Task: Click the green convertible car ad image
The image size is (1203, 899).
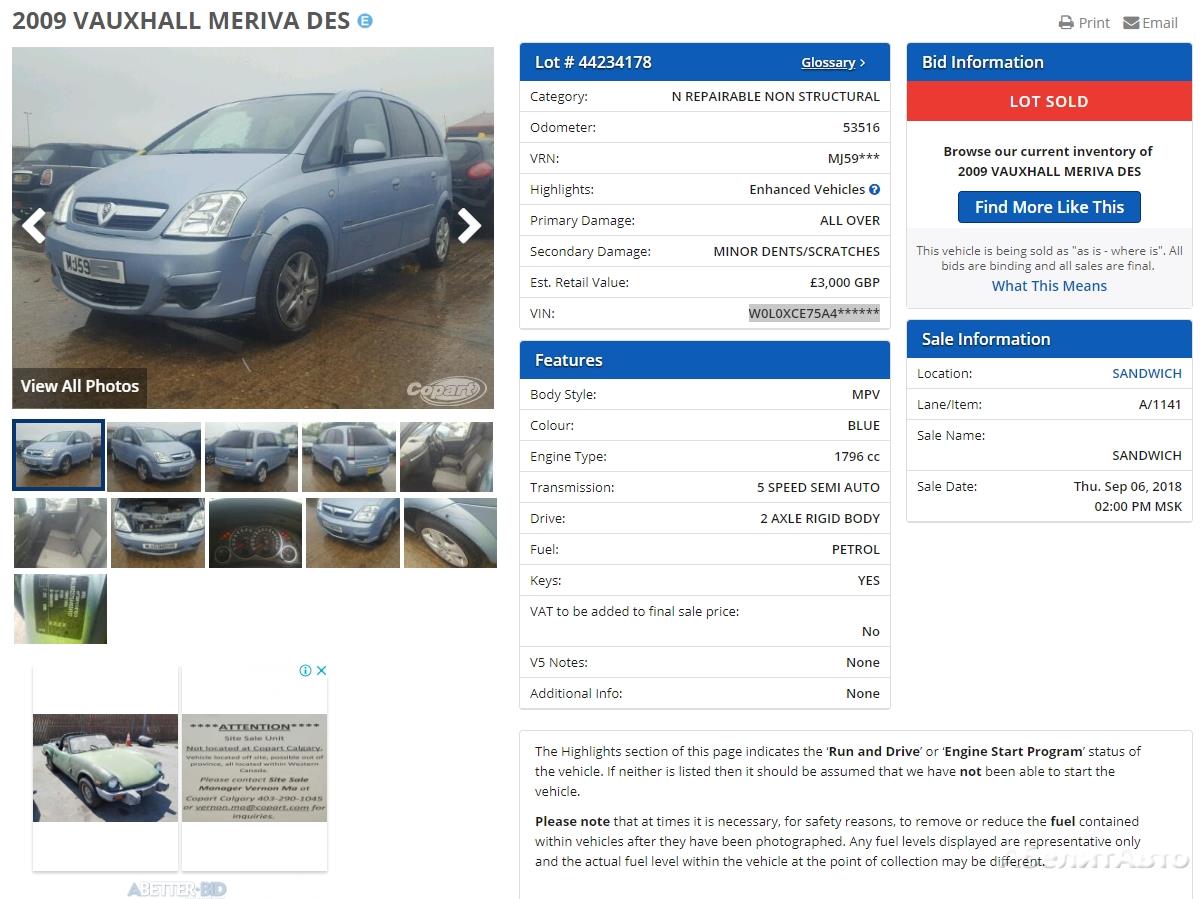Action: pyautogui.click(x=105, y=768)
